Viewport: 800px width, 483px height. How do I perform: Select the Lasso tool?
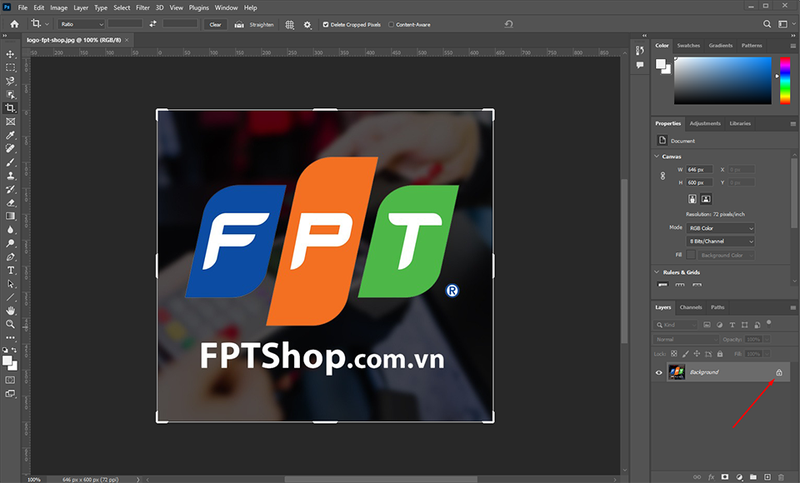tap(10, 81)
